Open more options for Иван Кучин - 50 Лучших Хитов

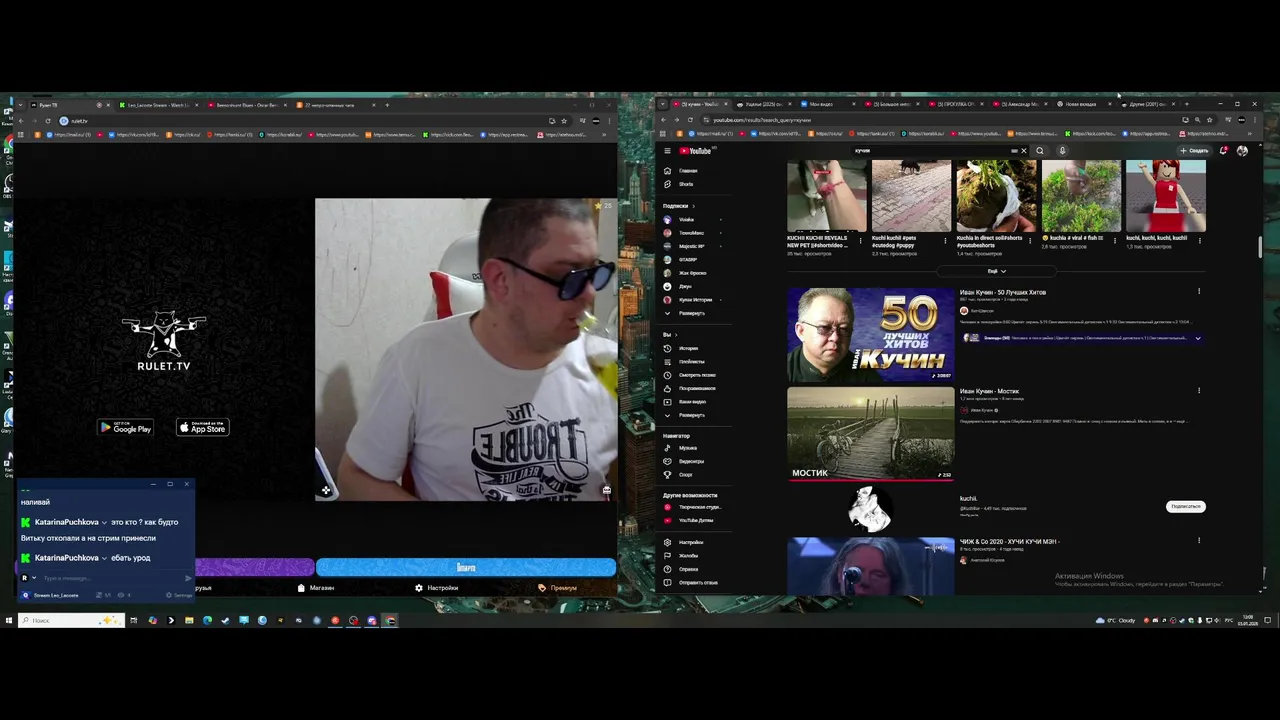(x=1199, y=292)
